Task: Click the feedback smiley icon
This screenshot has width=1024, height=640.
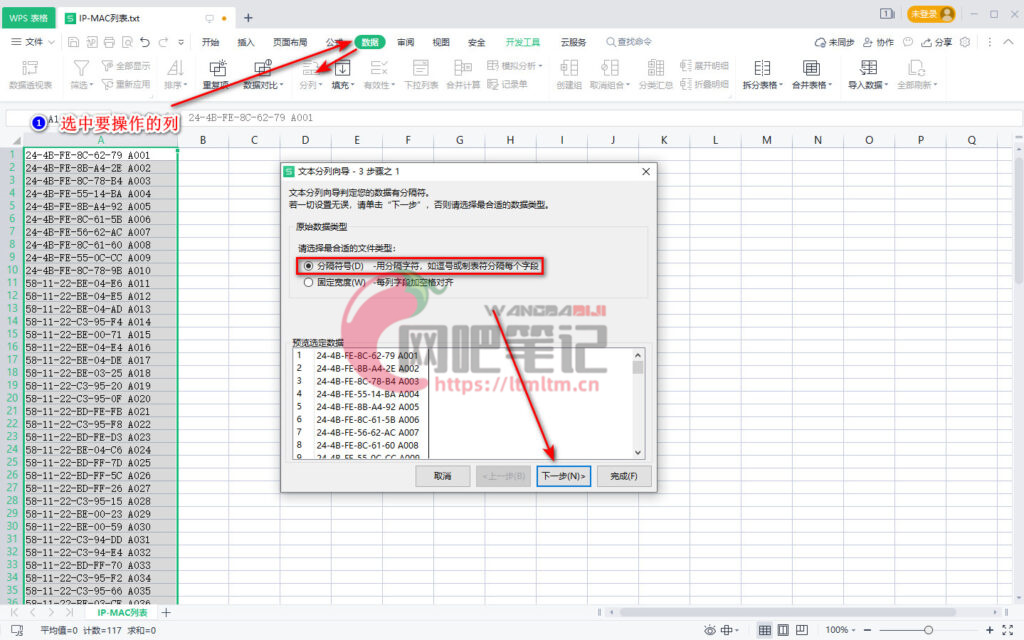Action: pyautogui.click(x=908, y=42)
